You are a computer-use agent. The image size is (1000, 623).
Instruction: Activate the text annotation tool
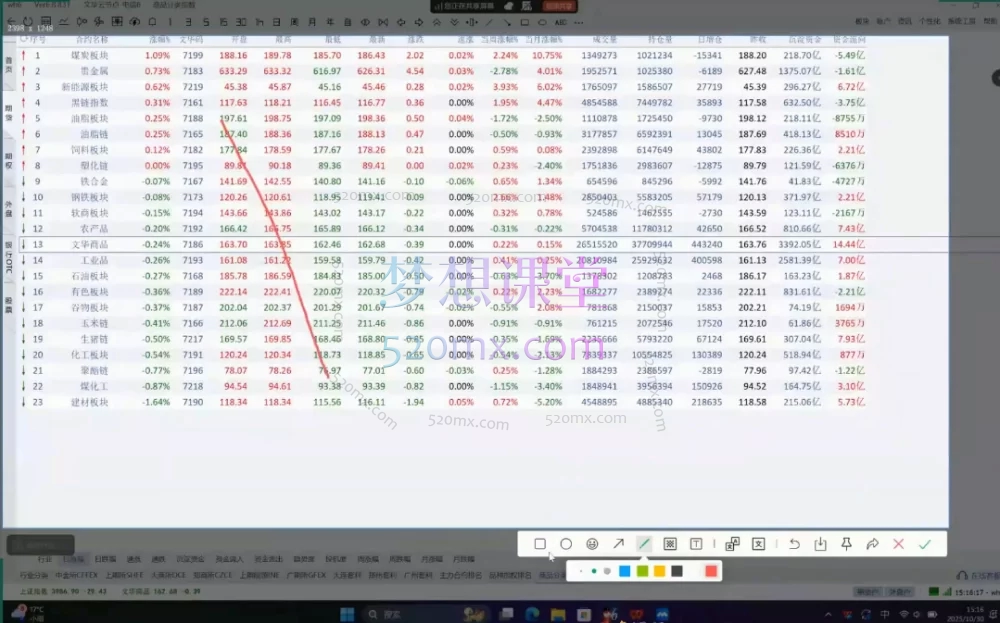pos(696,544)
